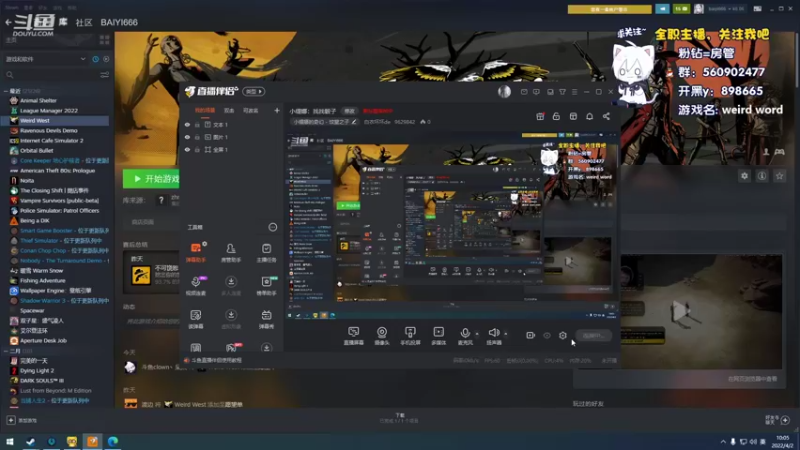The image size is (800, 450).
Task: Mute the microphone in the stream companion
Action: tap(465, 336)
